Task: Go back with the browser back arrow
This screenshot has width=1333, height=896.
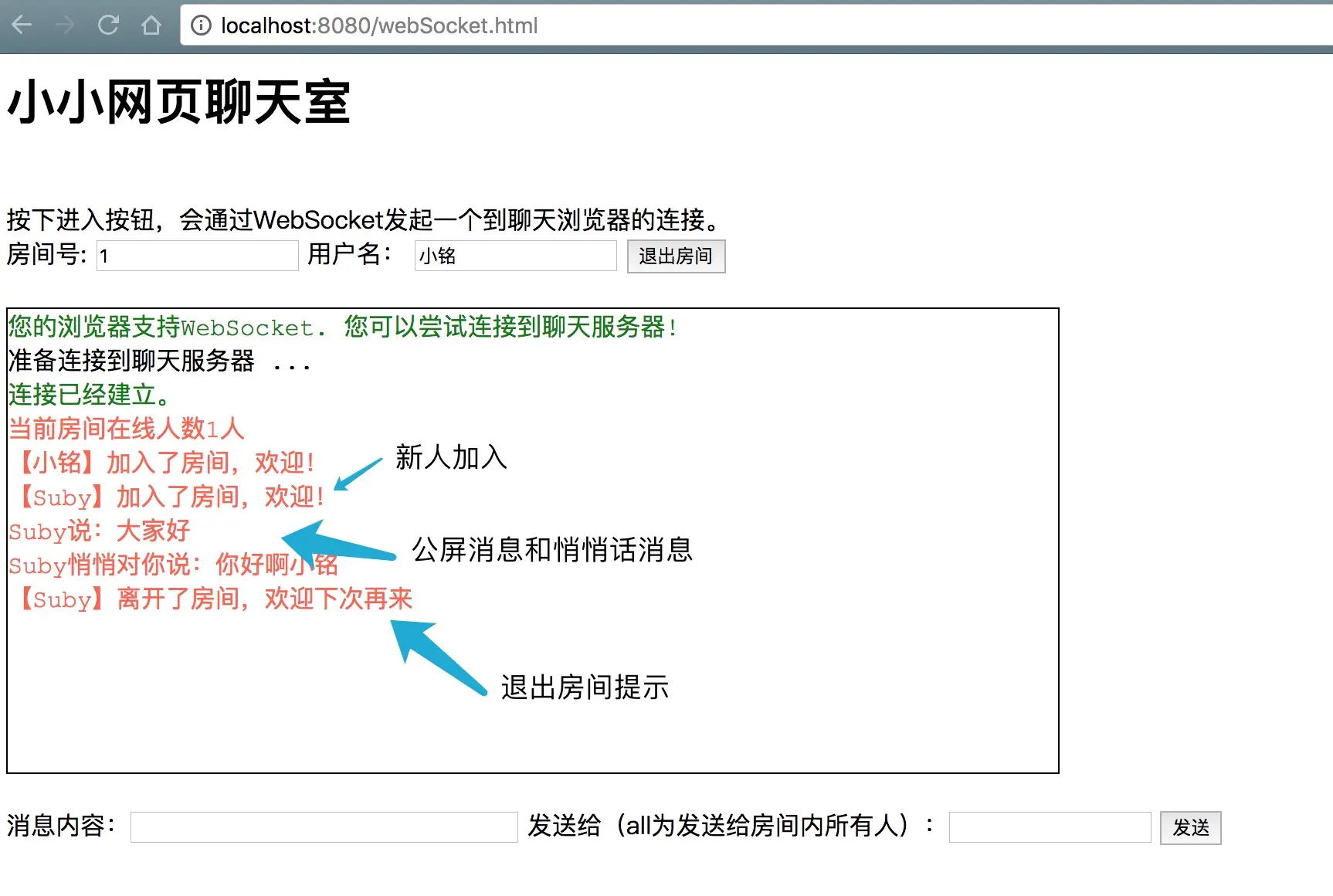Action: click(x=22, y=25)
